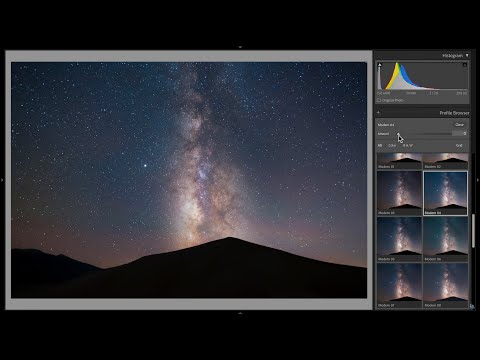This screenshot has width=480, height=360.
Task: Select the Modern 06 profile thumbnail
Action: (x=445, y=239)
